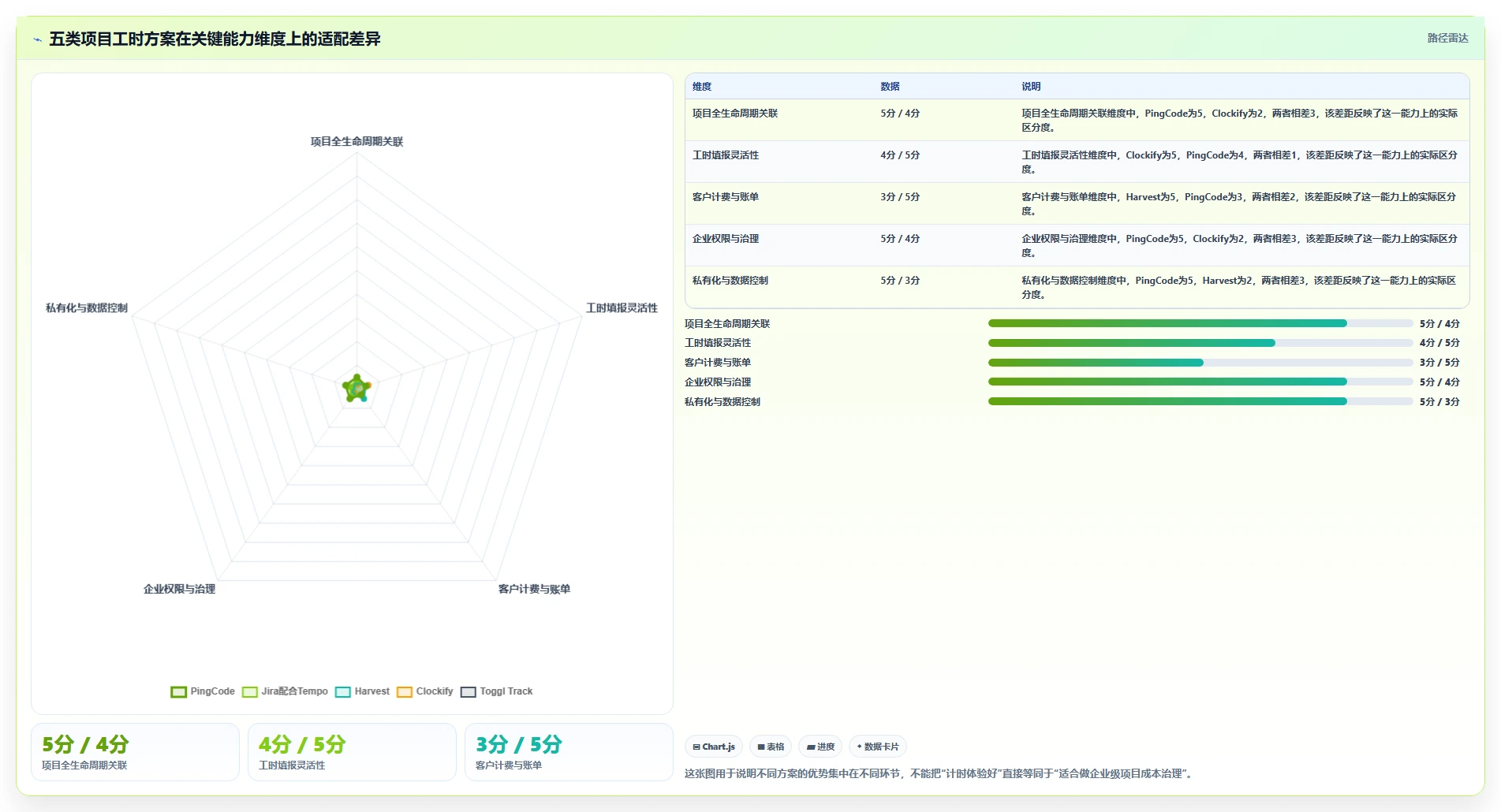The height and width of the screenshot is (812, 1501).
Task: Click the 进度 tag
Action: [820, 747]
